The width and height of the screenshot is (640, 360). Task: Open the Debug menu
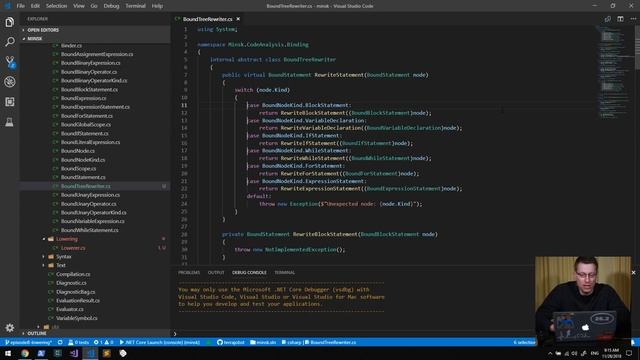click(111, 6)
